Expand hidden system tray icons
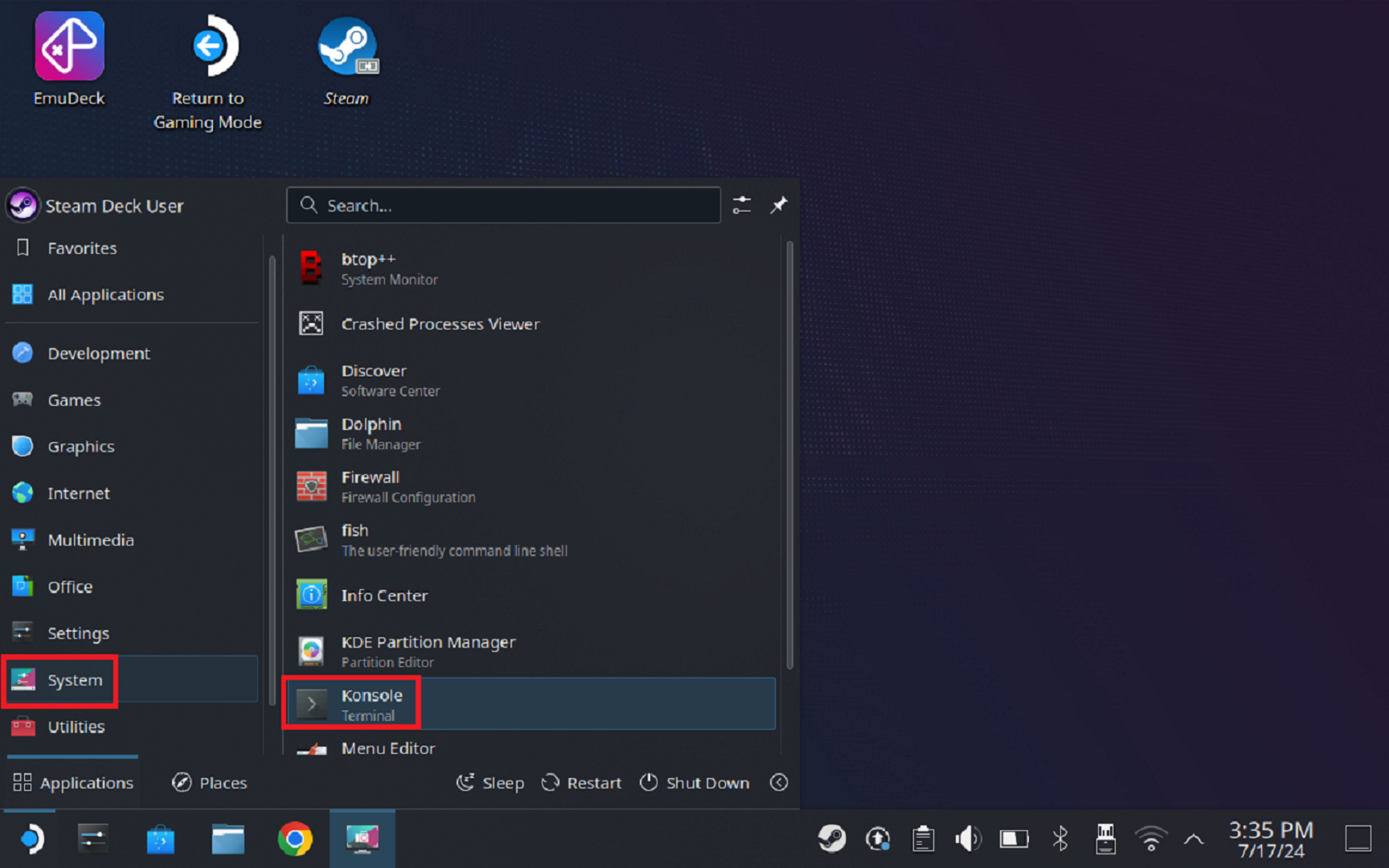The height and width of the screenshot is (868, 1389). (1194, 839)
